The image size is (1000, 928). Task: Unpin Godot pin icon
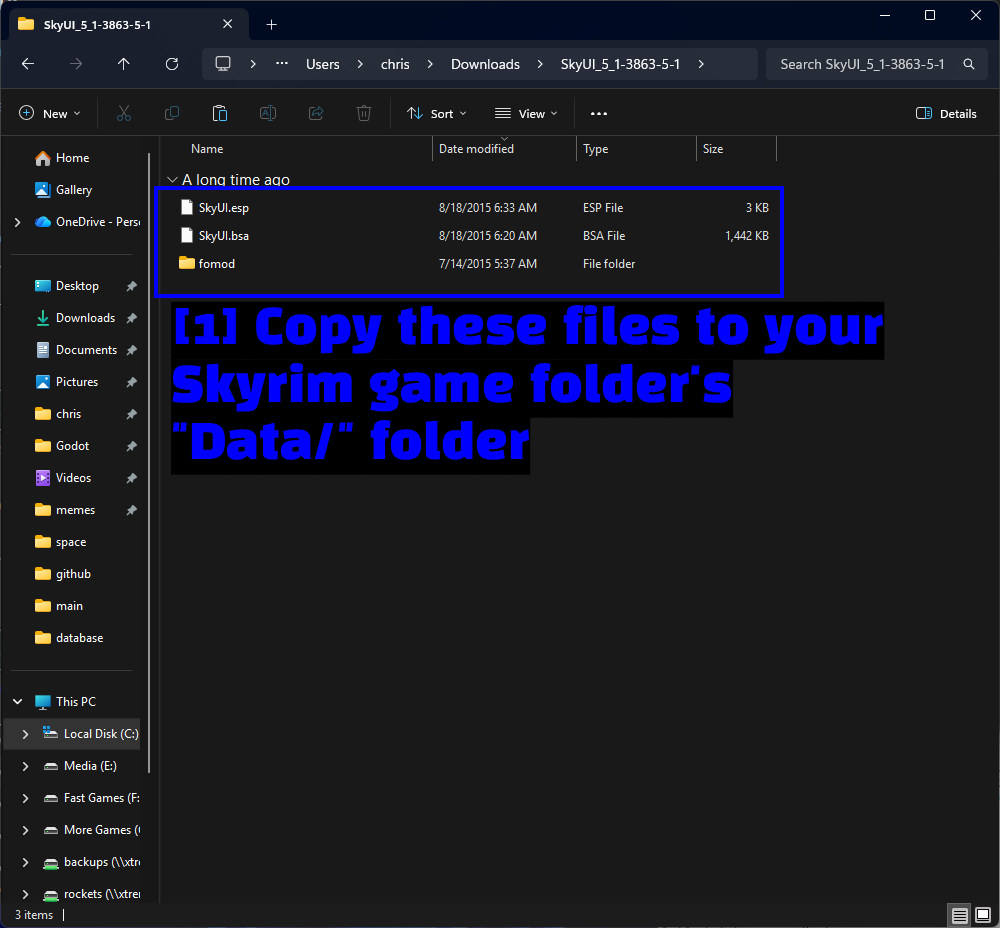pyautogui.click(x=132, y=446)
